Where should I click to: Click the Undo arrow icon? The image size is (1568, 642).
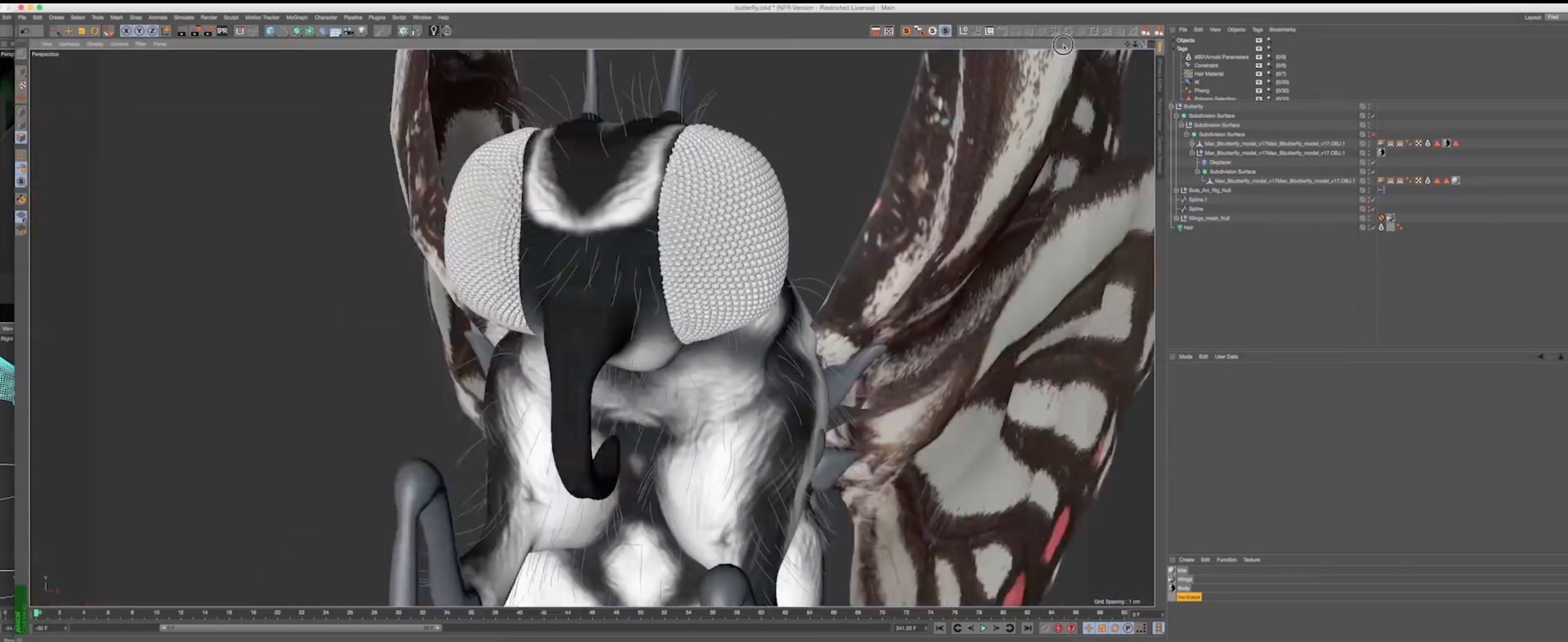pos(25,31)
